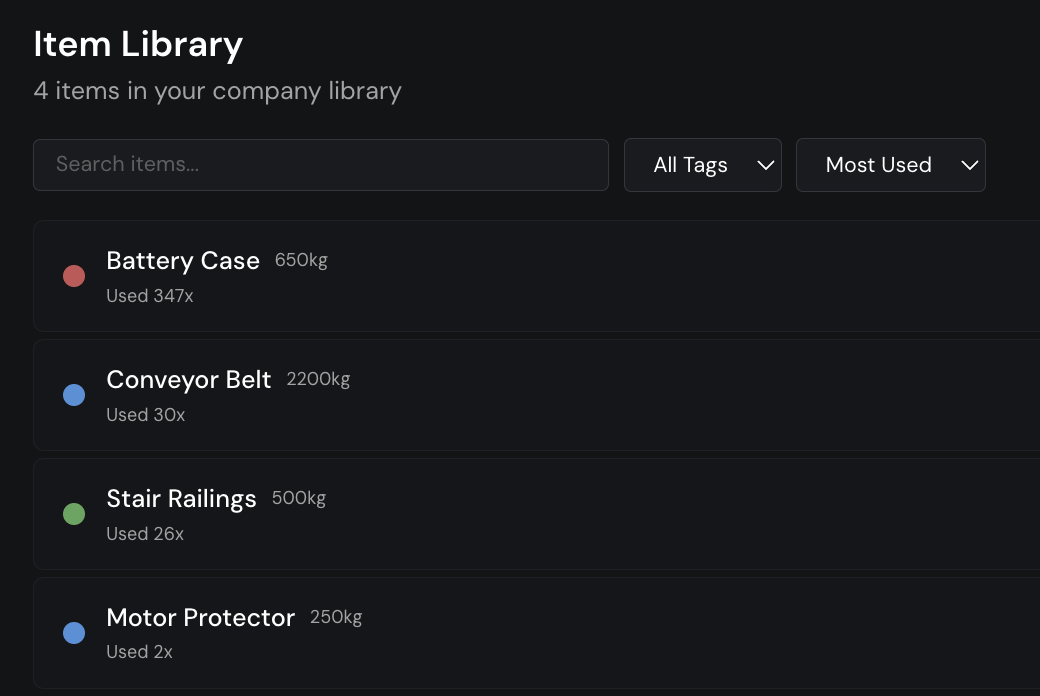The image size is (1040, 696).
Task: Click the chevron arrow in All Tags
Action: tap(765, 165)
